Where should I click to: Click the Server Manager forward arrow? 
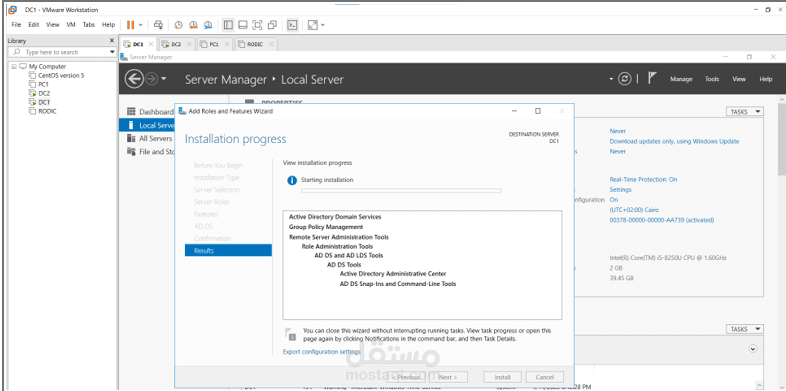[152, 79]
